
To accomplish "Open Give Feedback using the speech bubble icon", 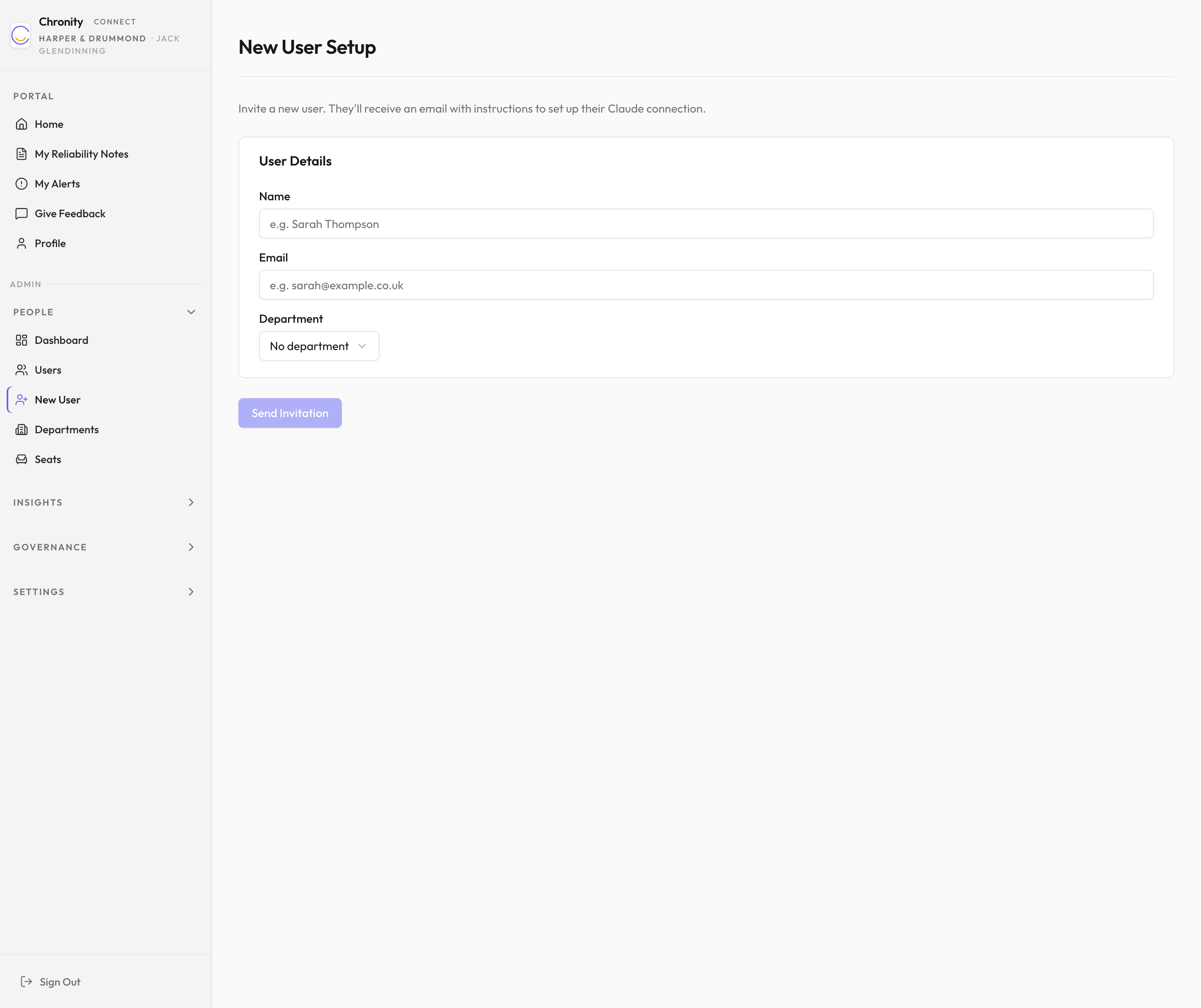I will click(x=21, y=213).
